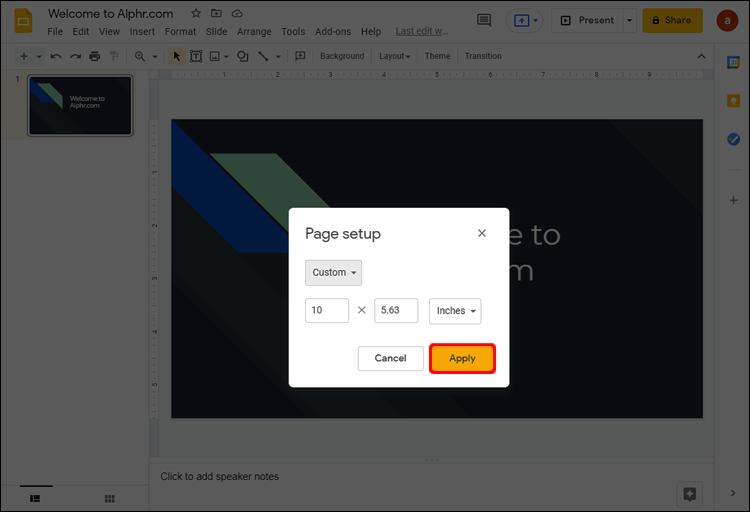Click to add speaker notes
Image resolution: width=750 pixels, height=512 pixels.
click(220, 477)
